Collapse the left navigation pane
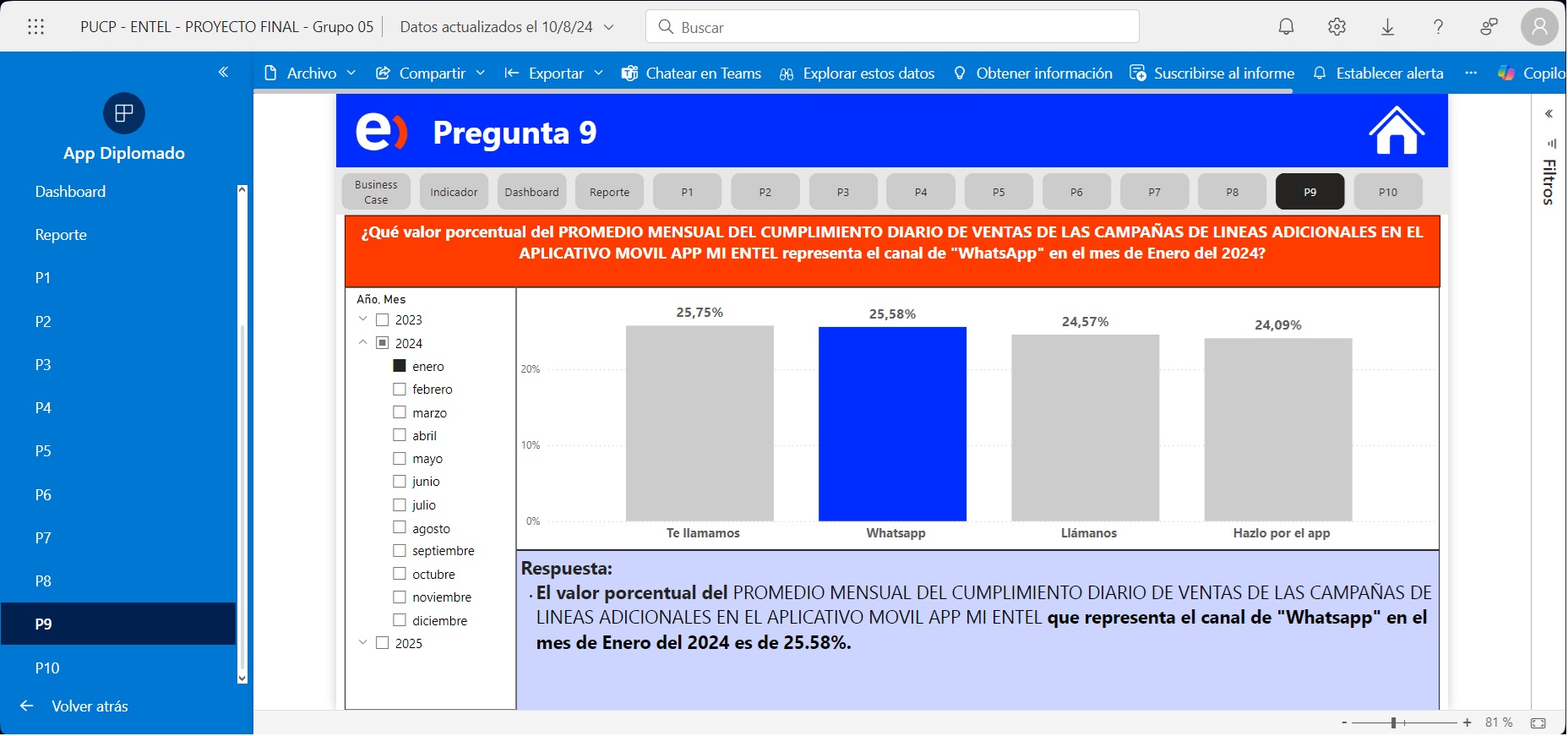 pyautogui.click(x=224, y=73)
